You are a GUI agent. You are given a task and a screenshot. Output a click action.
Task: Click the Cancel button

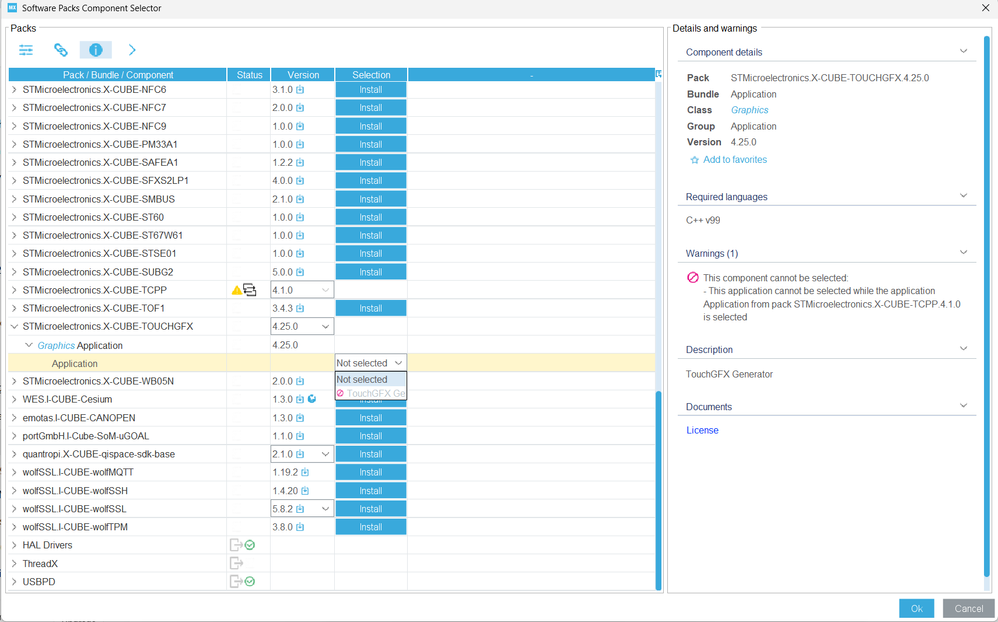[968, 609]
